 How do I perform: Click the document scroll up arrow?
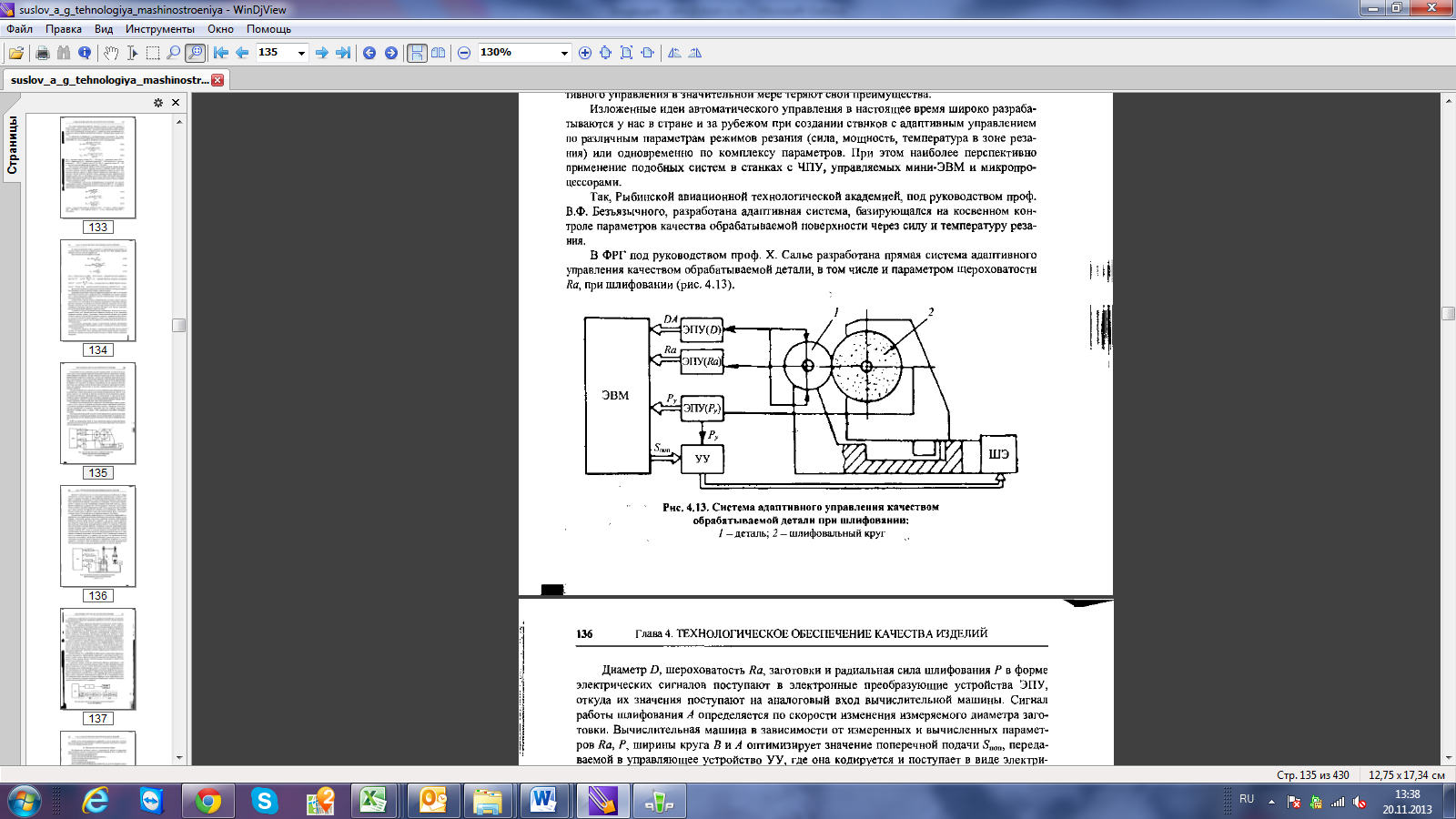click(x=1449, y=100)
